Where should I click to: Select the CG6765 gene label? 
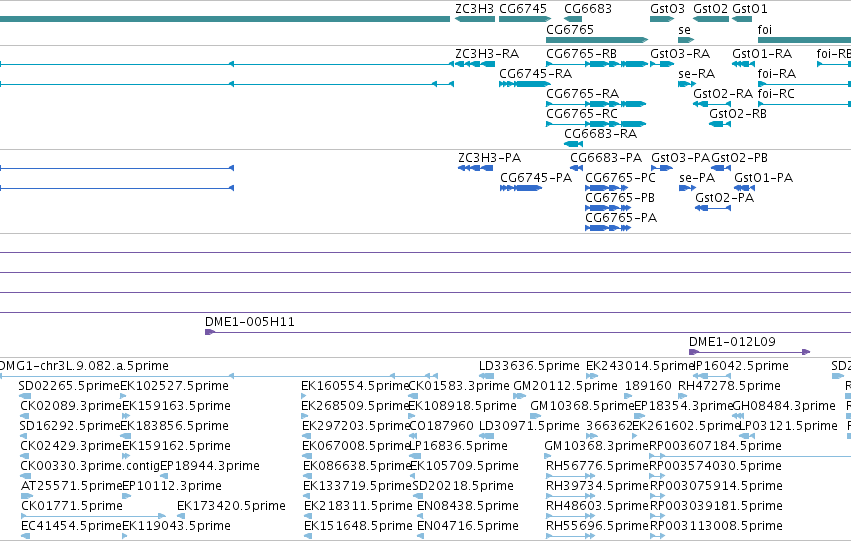570,29
